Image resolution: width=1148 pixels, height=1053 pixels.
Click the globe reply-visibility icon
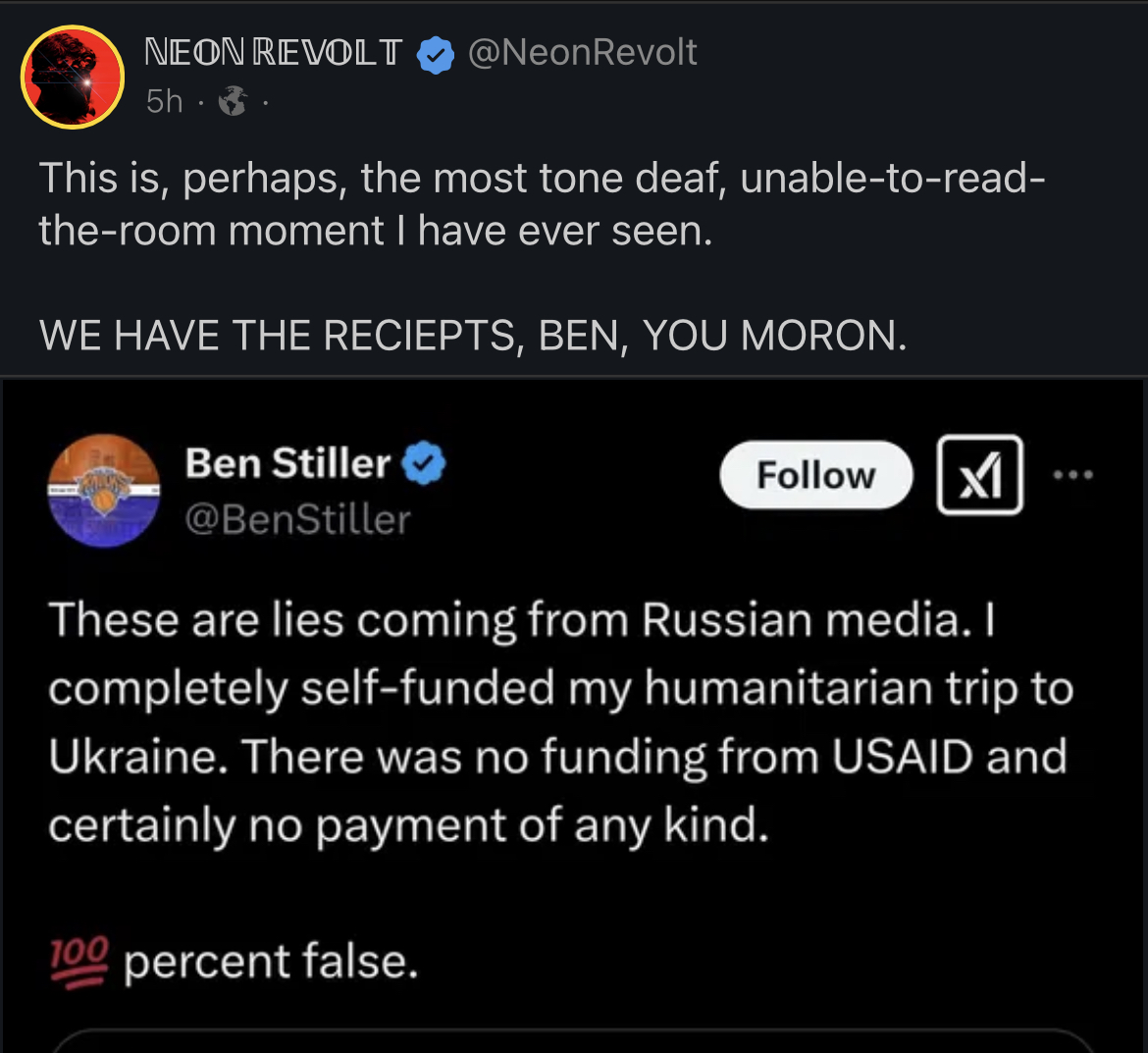[232, 100]
